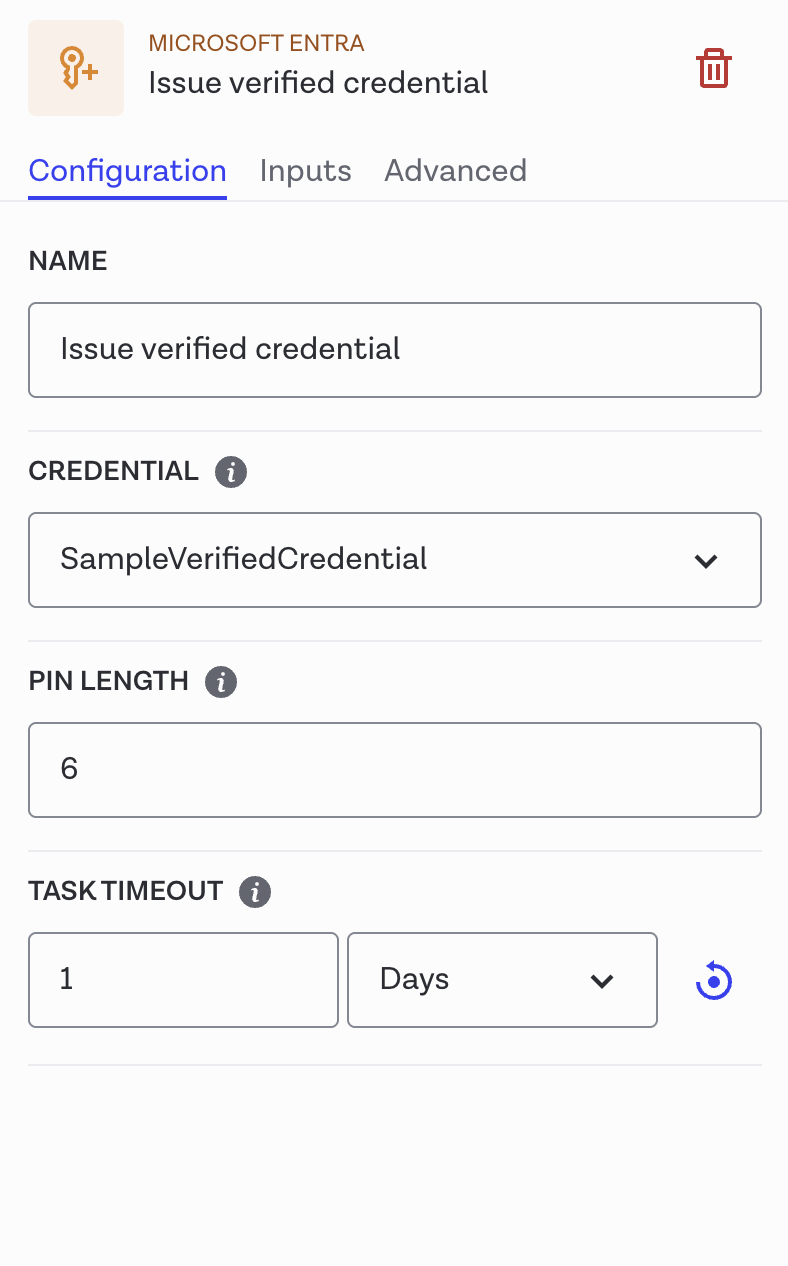Screen dimensions: 788x1266
Task: Show info for the PIN Length field
Action: (221, 682)
